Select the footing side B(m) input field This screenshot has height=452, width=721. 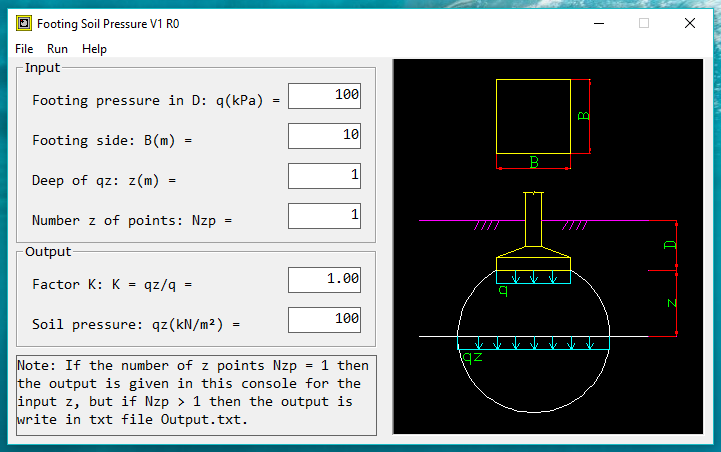pos(324,136)
